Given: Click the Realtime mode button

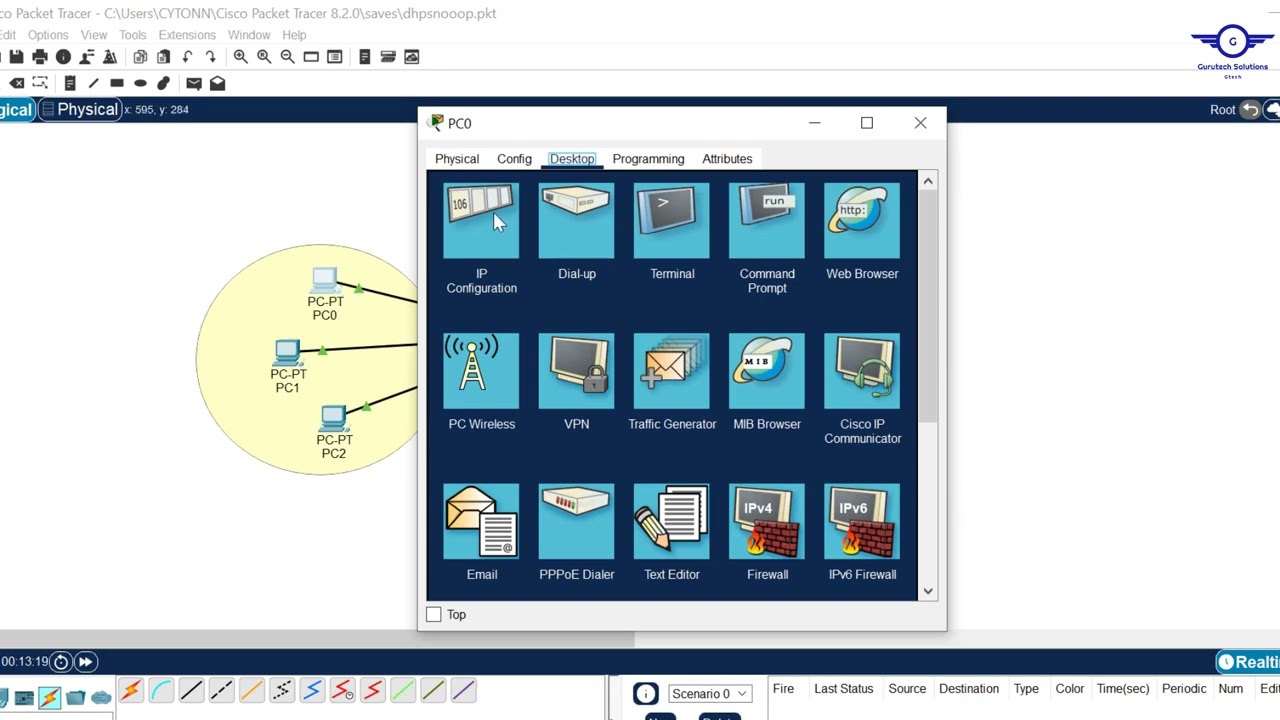Looking at the screenshot, I should pos(1247,662).
